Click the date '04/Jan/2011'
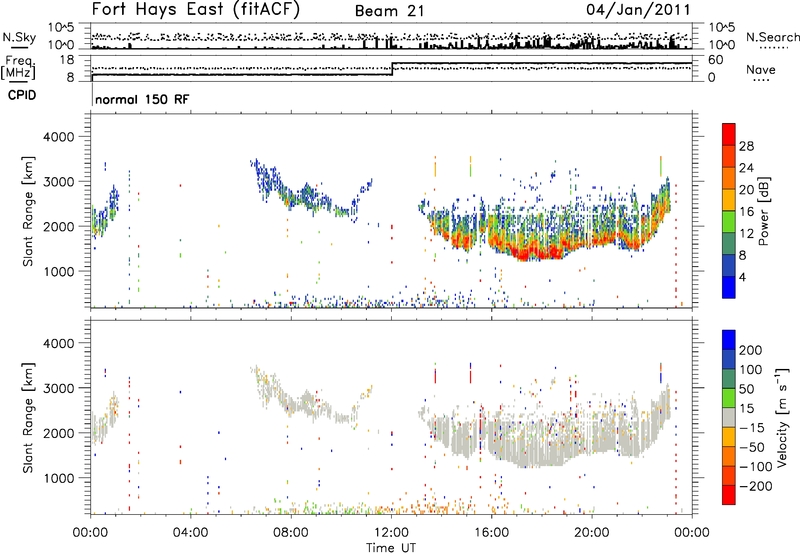Image resolution: width=800 pixels, height=554 pixels. 638,10
